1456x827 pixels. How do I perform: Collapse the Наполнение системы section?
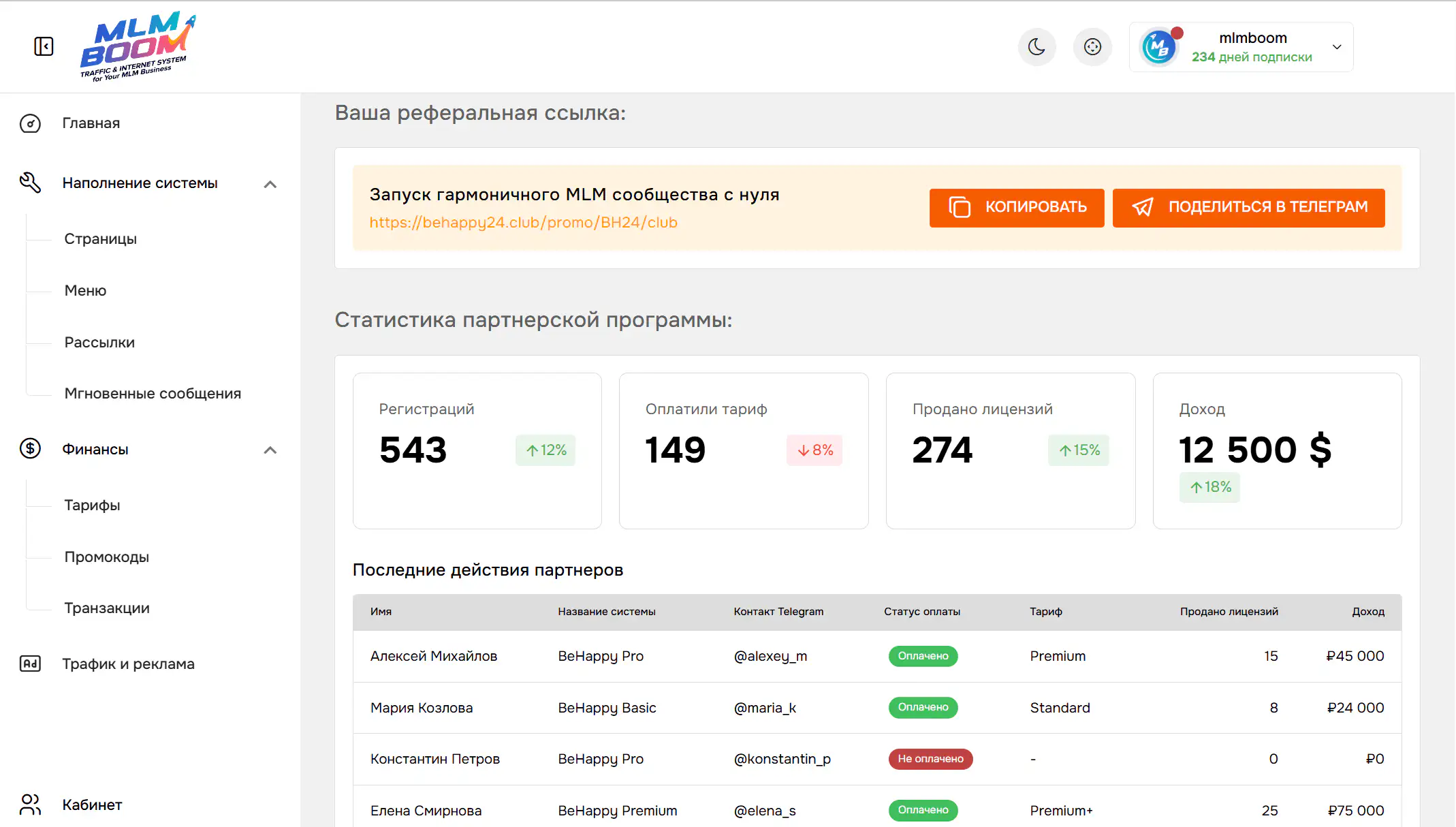(270, 184)
